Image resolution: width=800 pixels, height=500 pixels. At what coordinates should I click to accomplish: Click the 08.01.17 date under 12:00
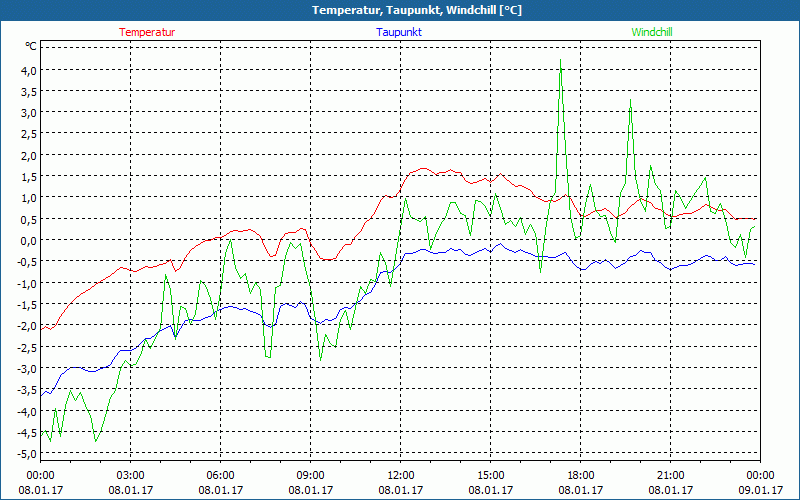(401, 490)
